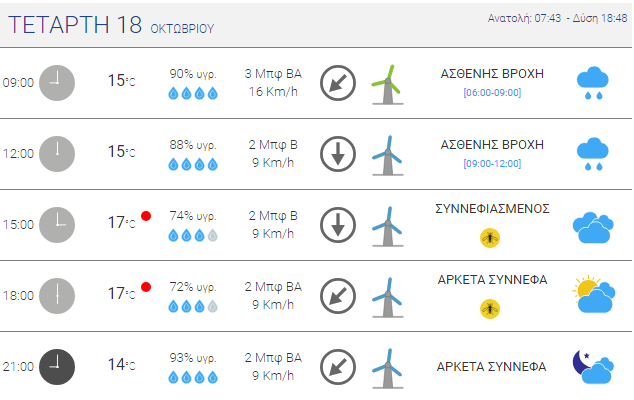Select the ΣΥΝΝΕΦΙΑΣΜΕΝΟΣ forecast label
The image size is (634, 400).
pyautogui.click(x=492, y=209)
